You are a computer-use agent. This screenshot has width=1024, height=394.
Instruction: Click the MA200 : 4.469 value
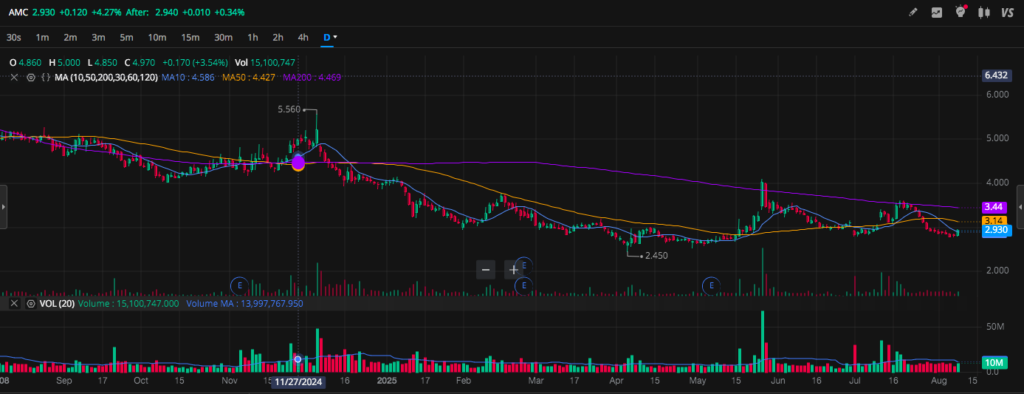click(312, 77)
